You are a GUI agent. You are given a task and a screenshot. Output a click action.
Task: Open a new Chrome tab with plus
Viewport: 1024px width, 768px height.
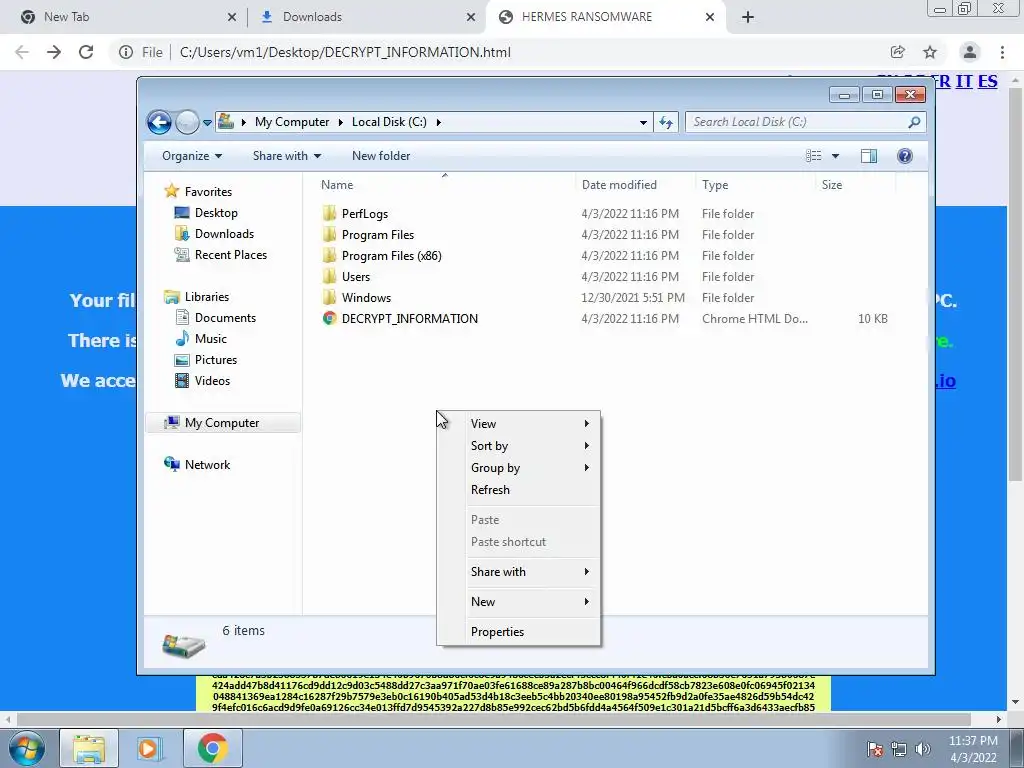(x=748, y=17)
